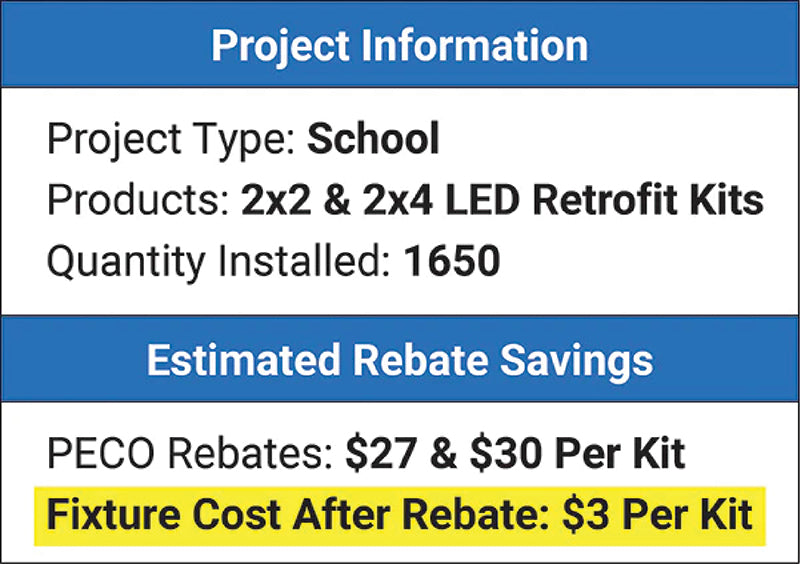Select the $3 Per Kit amount
Image resolution: width=800 pixels, height=564 pixels.
[x=658, y=514]
